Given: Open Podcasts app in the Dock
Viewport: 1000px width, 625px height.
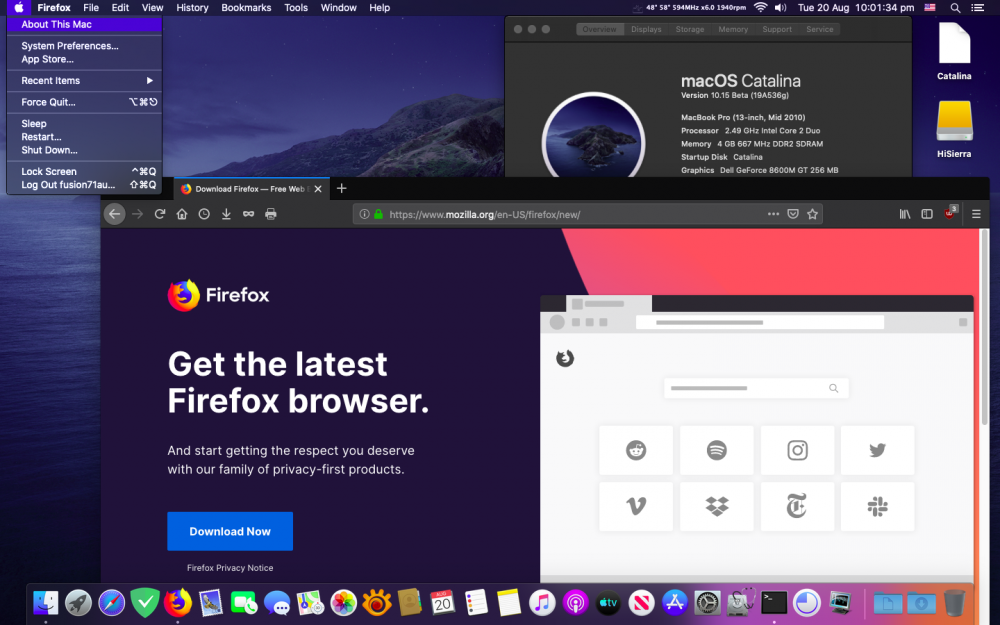Looking at the screenshot, I should tap(575, 603).
